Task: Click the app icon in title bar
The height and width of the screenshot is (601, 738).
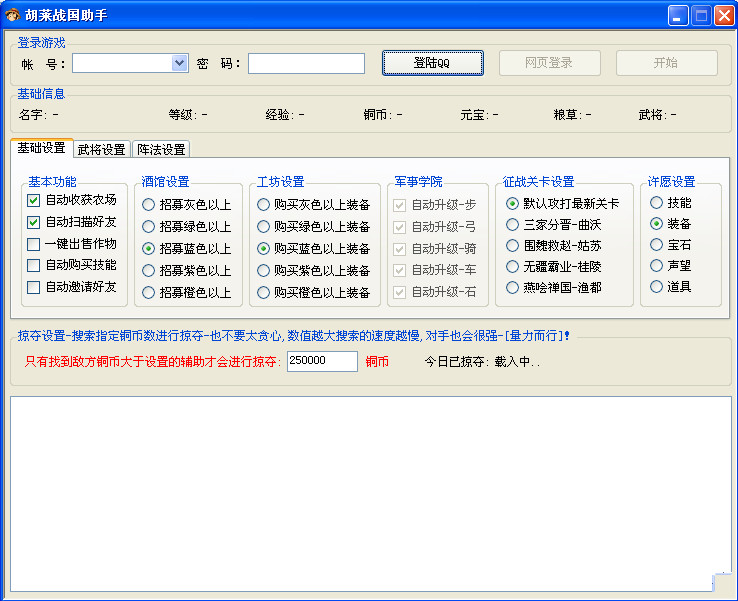Action: click(12, 15)
